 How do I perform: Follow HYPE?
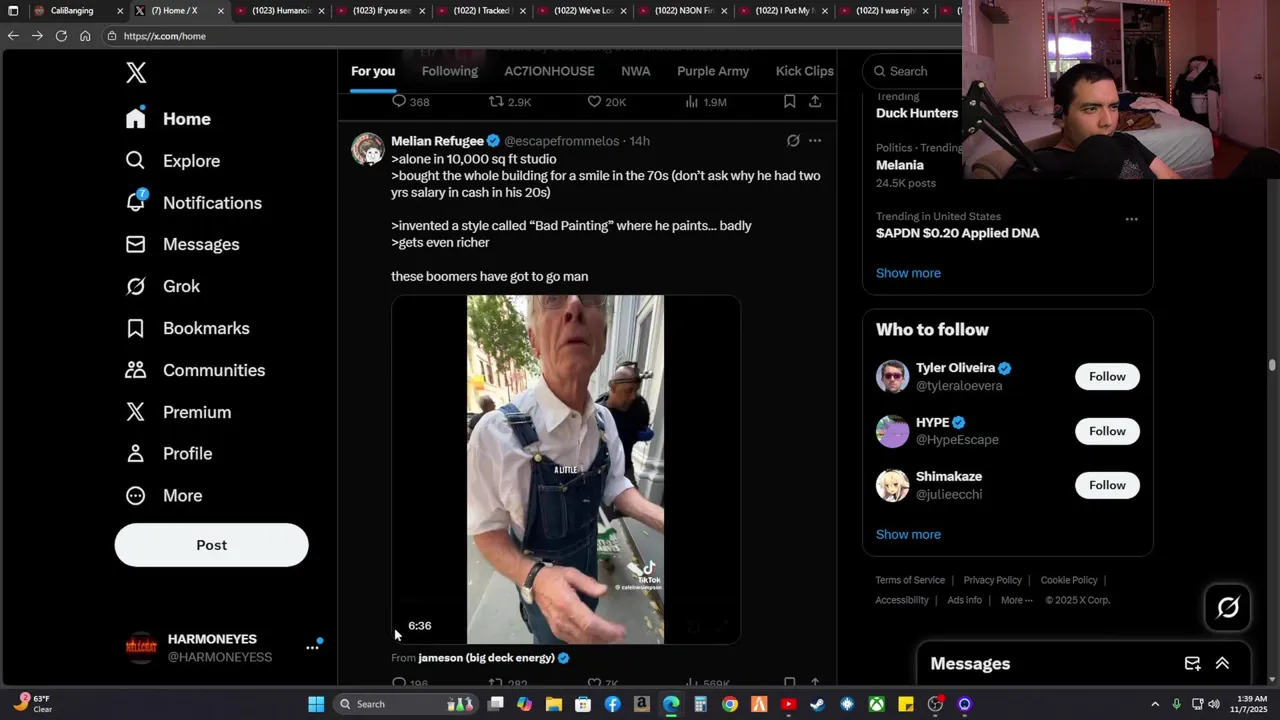pyautogui.click(x=1107, y=431)
